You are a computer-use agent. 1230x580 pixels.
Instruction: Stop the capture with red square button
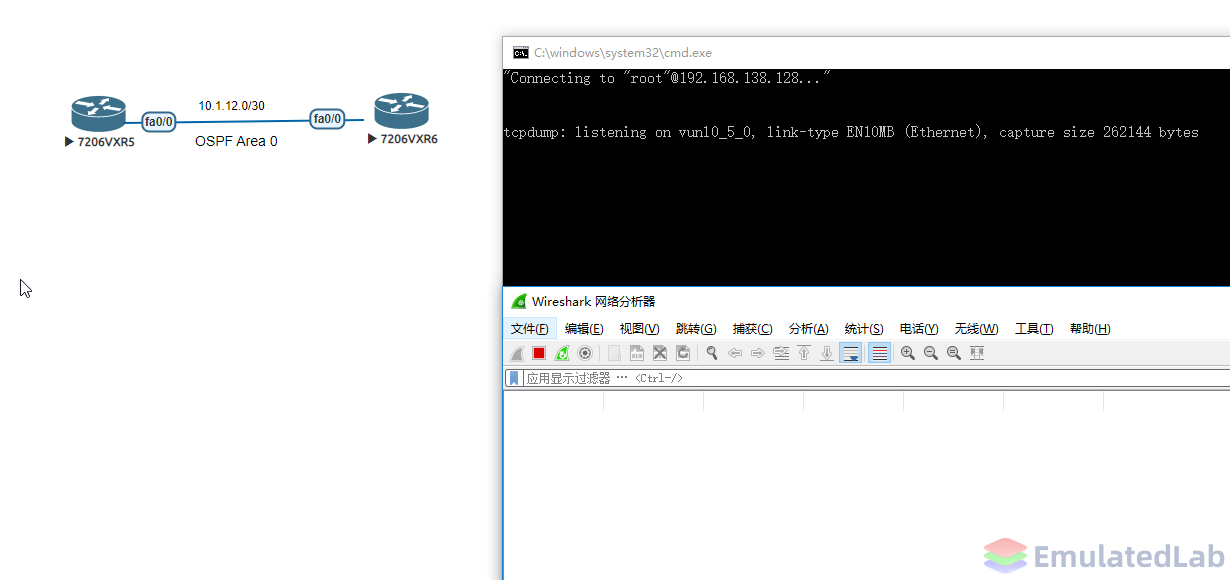click(x=539, y=353)
